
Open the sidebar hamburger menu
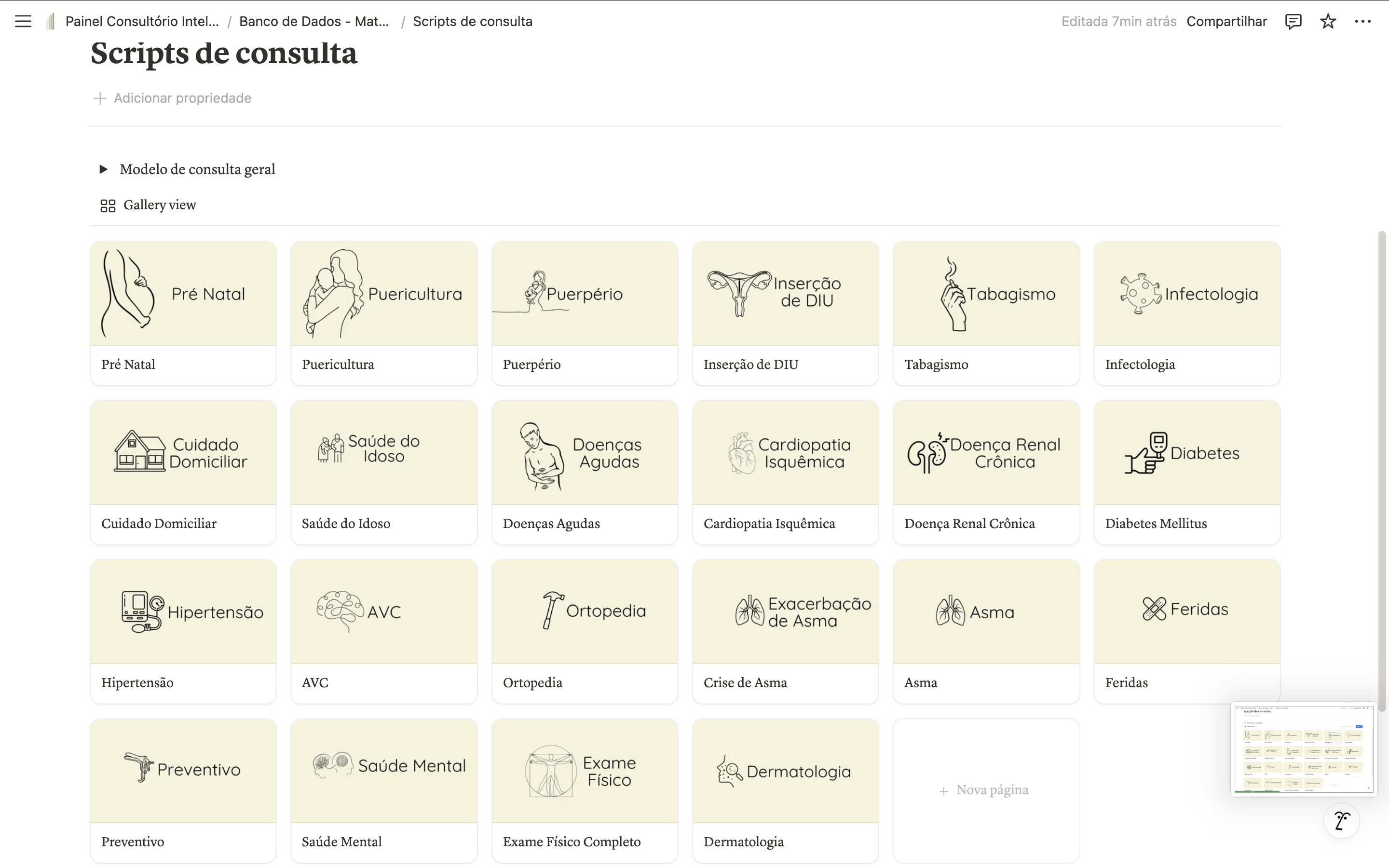pos(23,21)
